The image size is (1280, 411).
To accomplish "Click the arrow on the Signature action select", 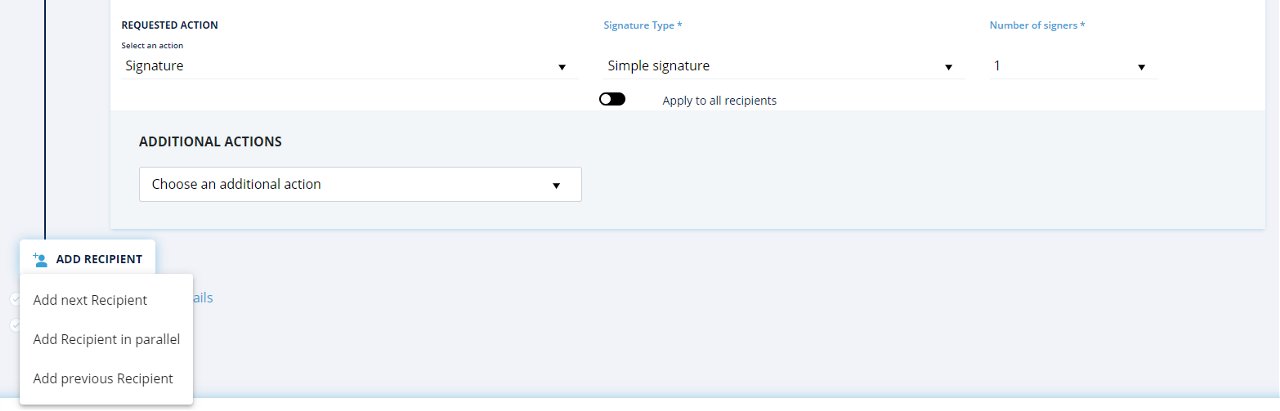I will [562, 67].
